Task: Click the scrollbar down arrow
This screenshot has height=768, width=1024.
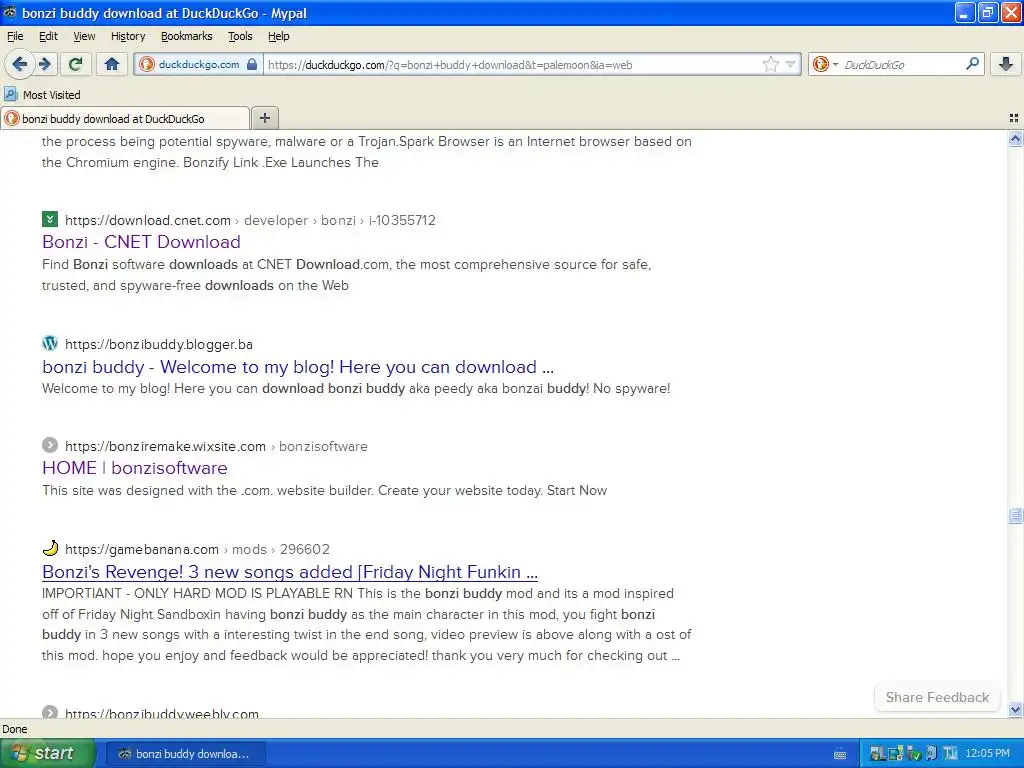Action: click(1015, 709)
